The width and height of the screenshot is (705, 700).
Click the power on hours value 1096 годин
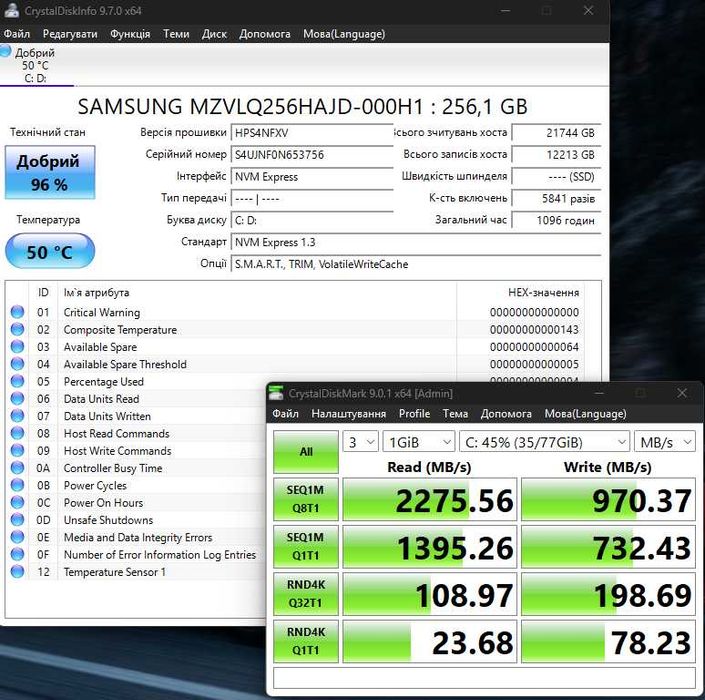click(557, 220)
